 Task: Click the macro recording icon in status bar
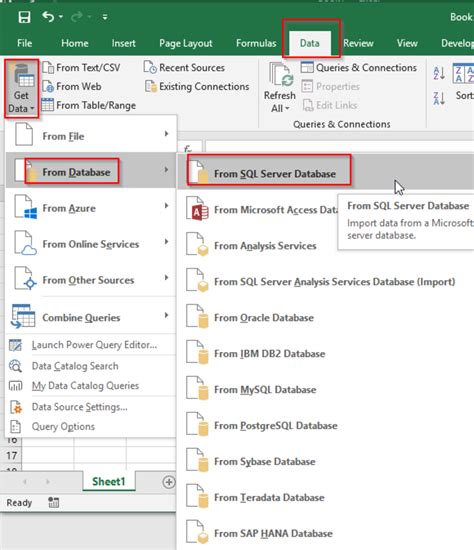[53, 503]
